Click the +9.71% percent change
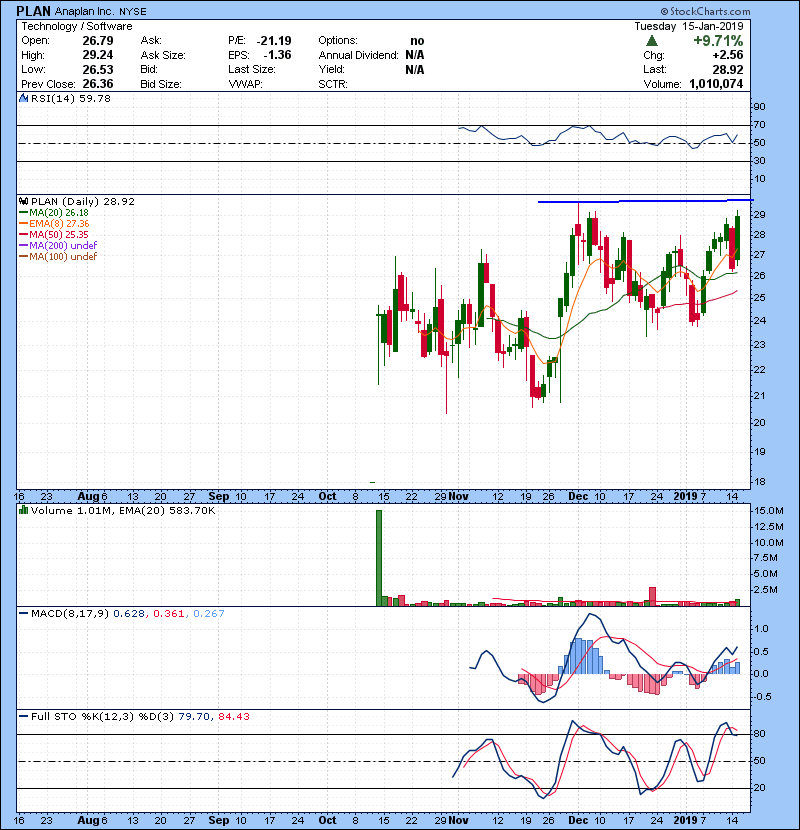Viewport: 800px width, 830px height. pyautogui.click(x=718, y=41)
